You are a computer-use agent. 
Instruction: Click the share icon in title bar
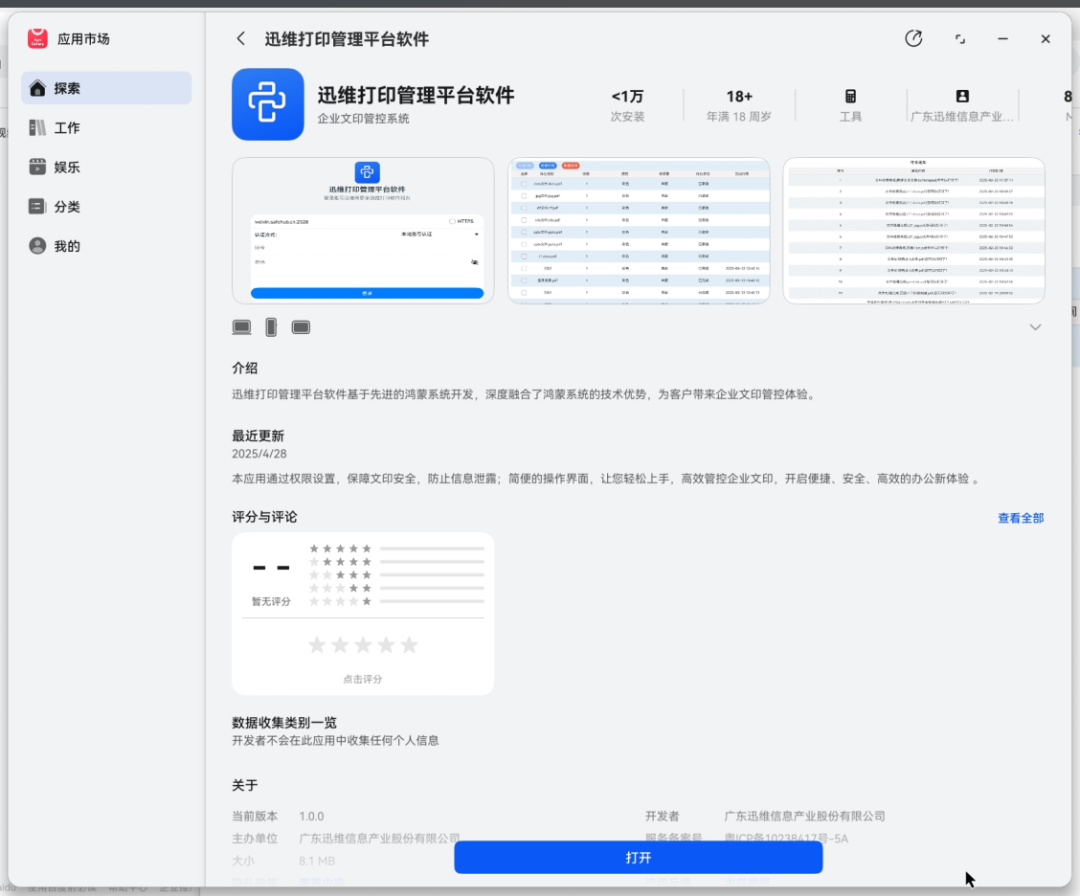[x=913, y=39]
